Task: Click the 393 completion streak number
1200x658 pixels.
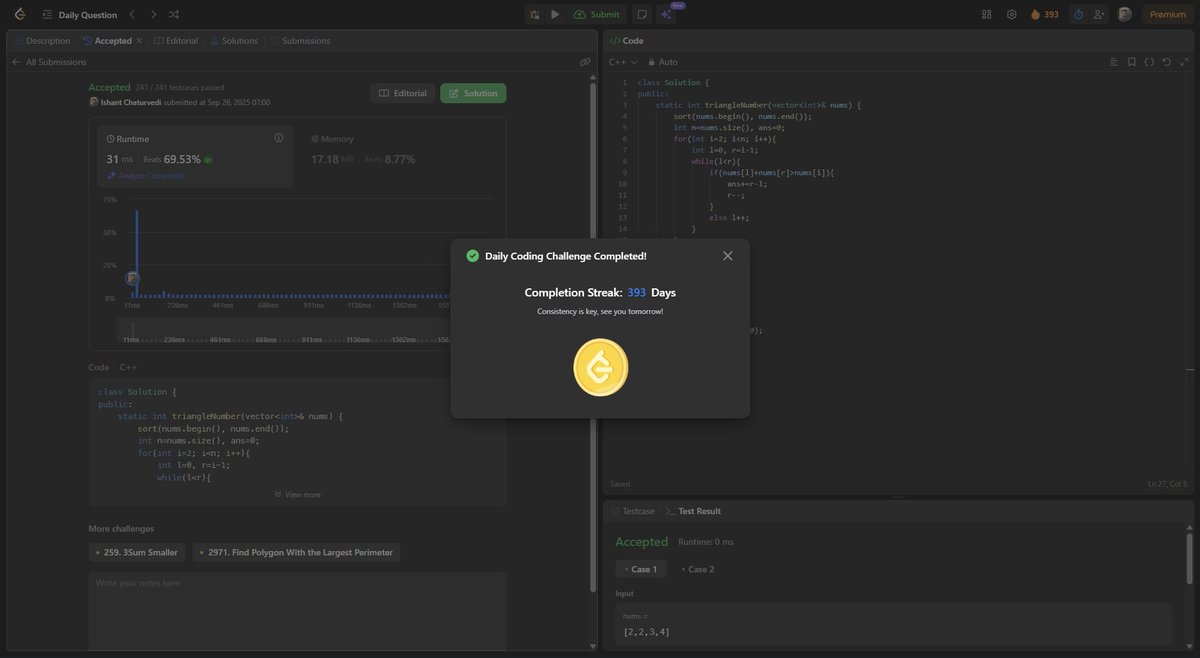Action: [637, 293]
